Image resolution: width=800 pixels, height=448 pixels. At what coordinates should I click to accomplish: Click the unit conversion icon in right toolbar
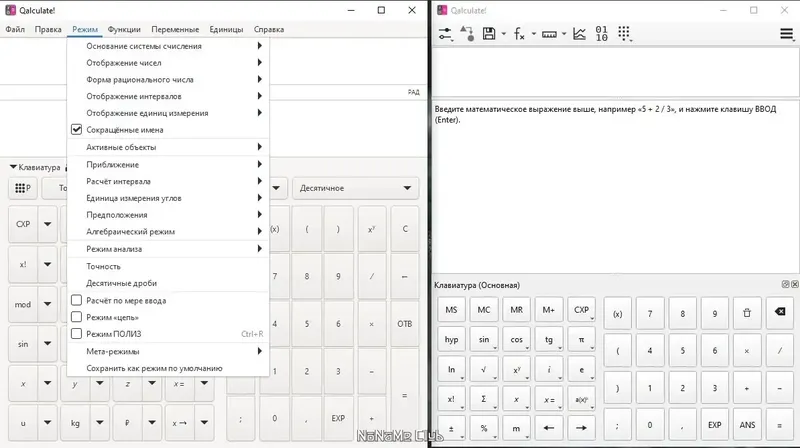click(467, 34)
